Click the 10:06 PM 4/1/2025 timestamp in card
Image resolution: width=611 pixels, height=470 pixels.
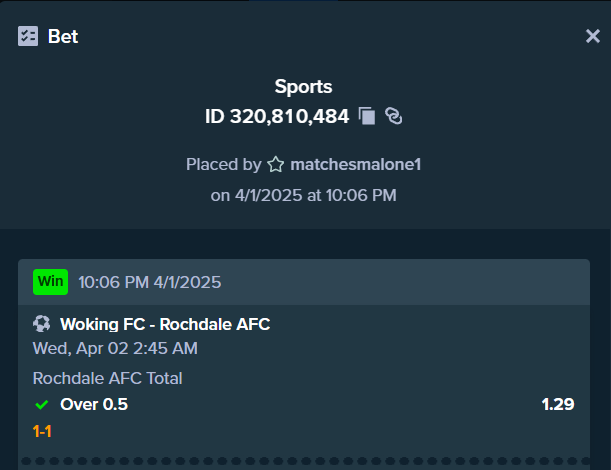150,282
